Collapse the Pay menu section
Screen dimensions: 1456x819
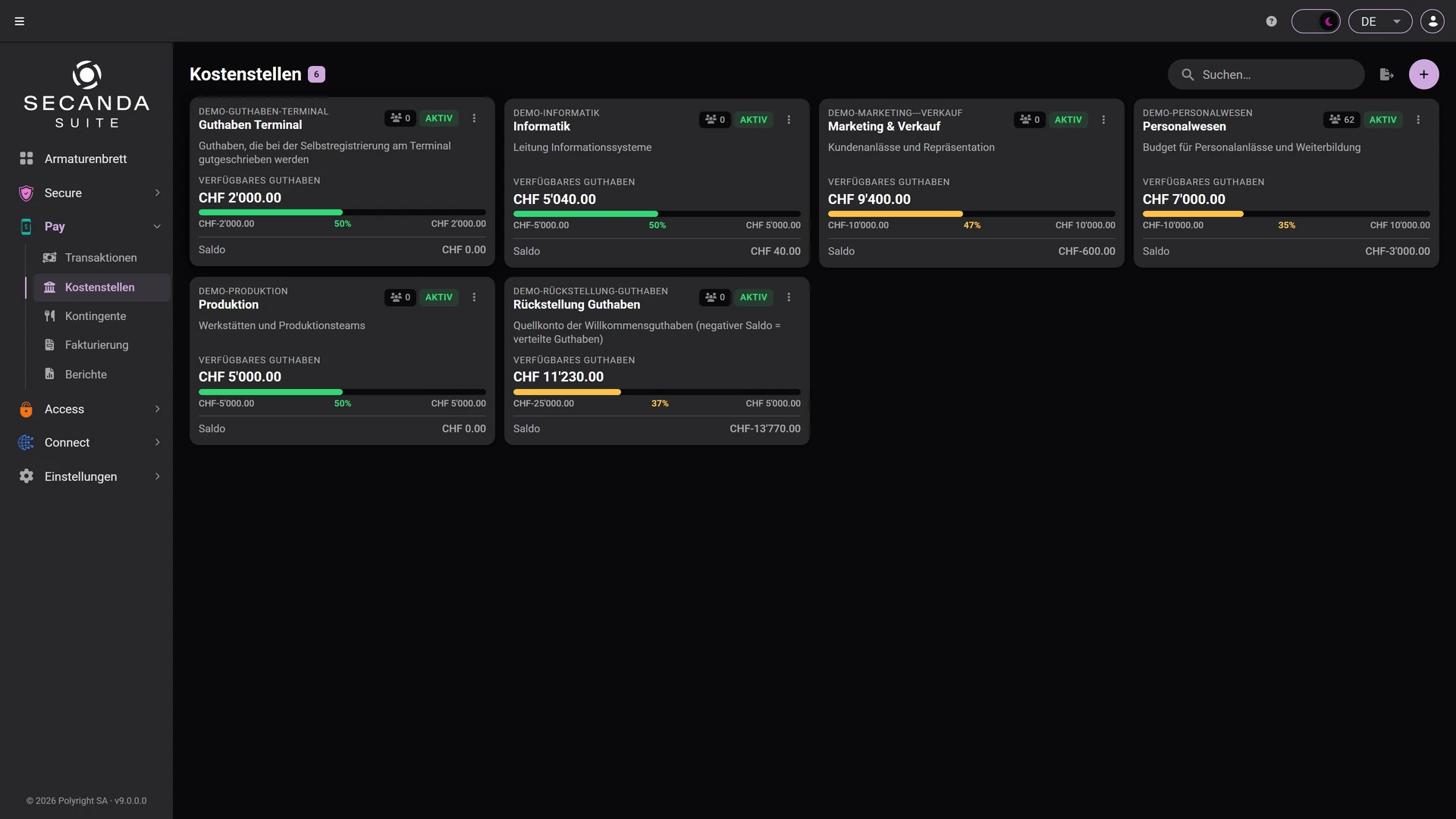pyautogui.click(x=89, y=226)
